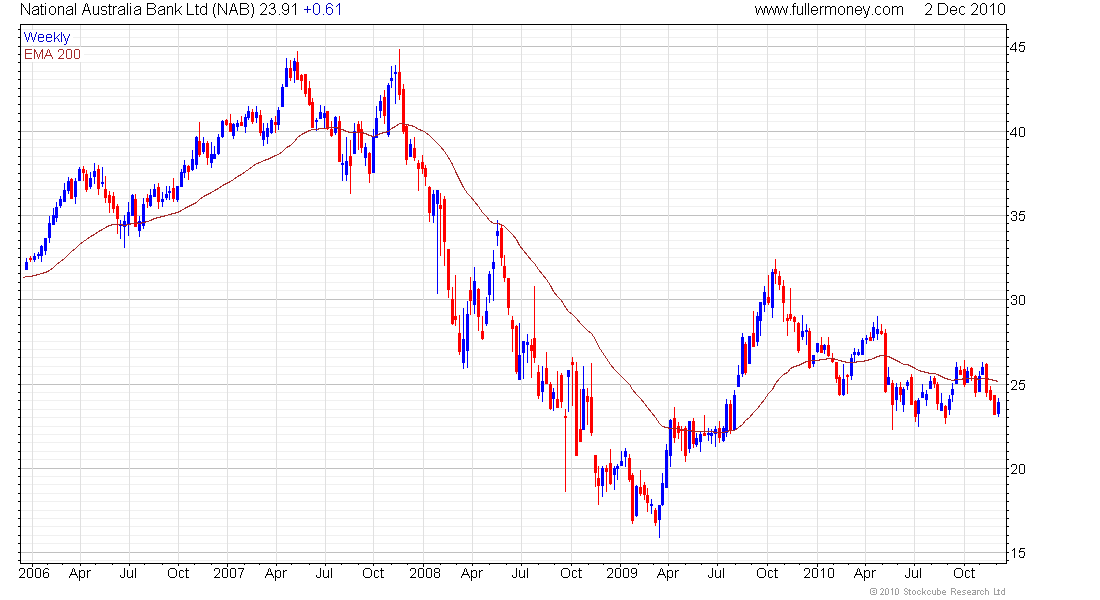
Task: Select the Weekly interval label
Action: pyautogui.click(x=47, y=38)
